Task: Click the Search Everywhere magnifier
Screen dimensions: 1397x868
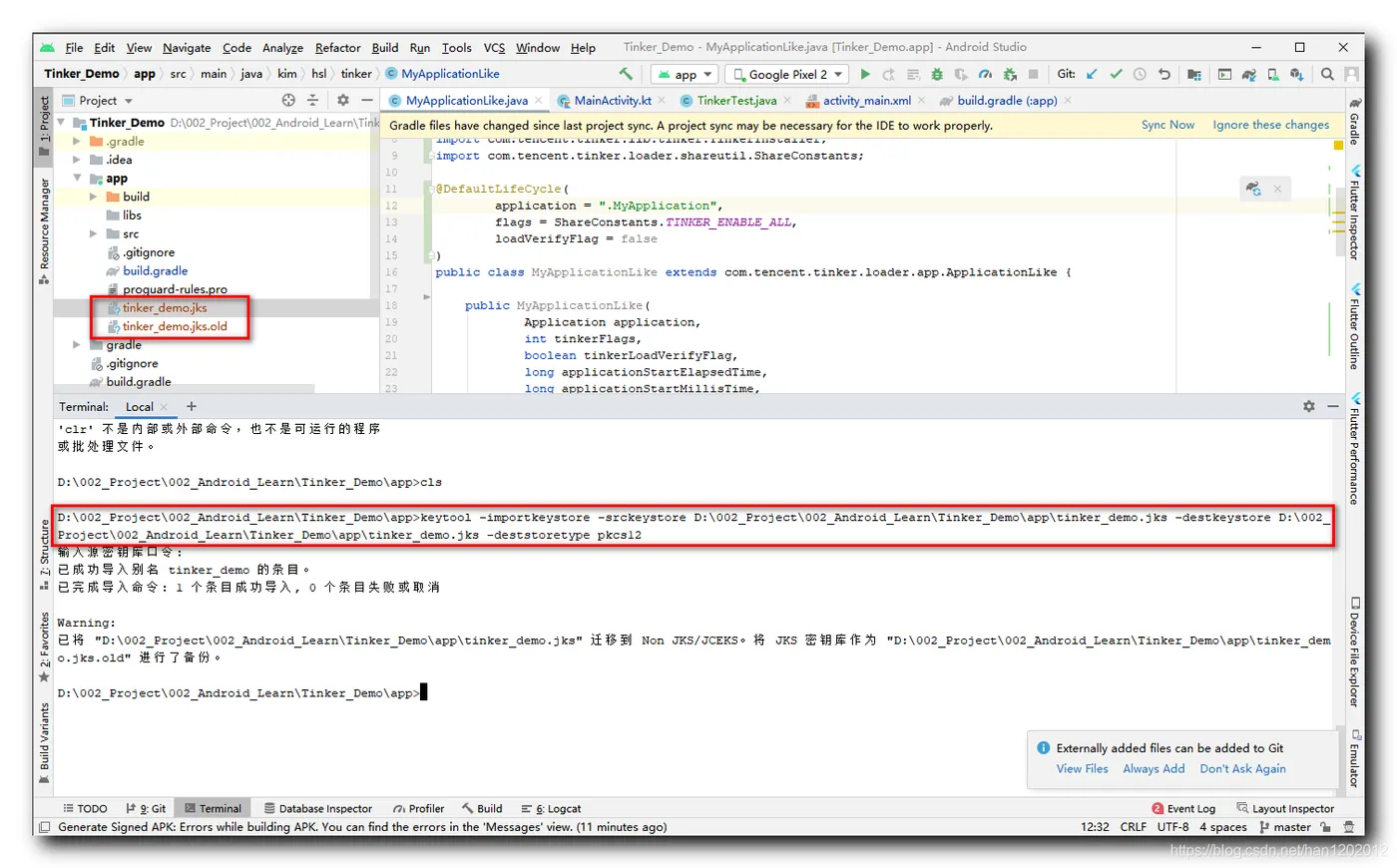Action: coord(1327,74)
